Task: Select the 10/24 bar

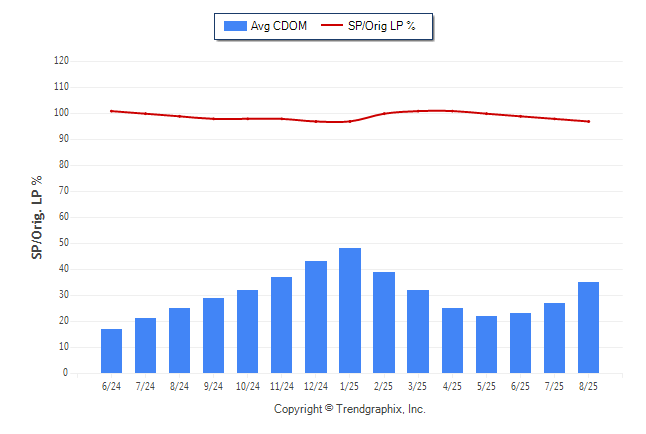Action: pos(248,331)
